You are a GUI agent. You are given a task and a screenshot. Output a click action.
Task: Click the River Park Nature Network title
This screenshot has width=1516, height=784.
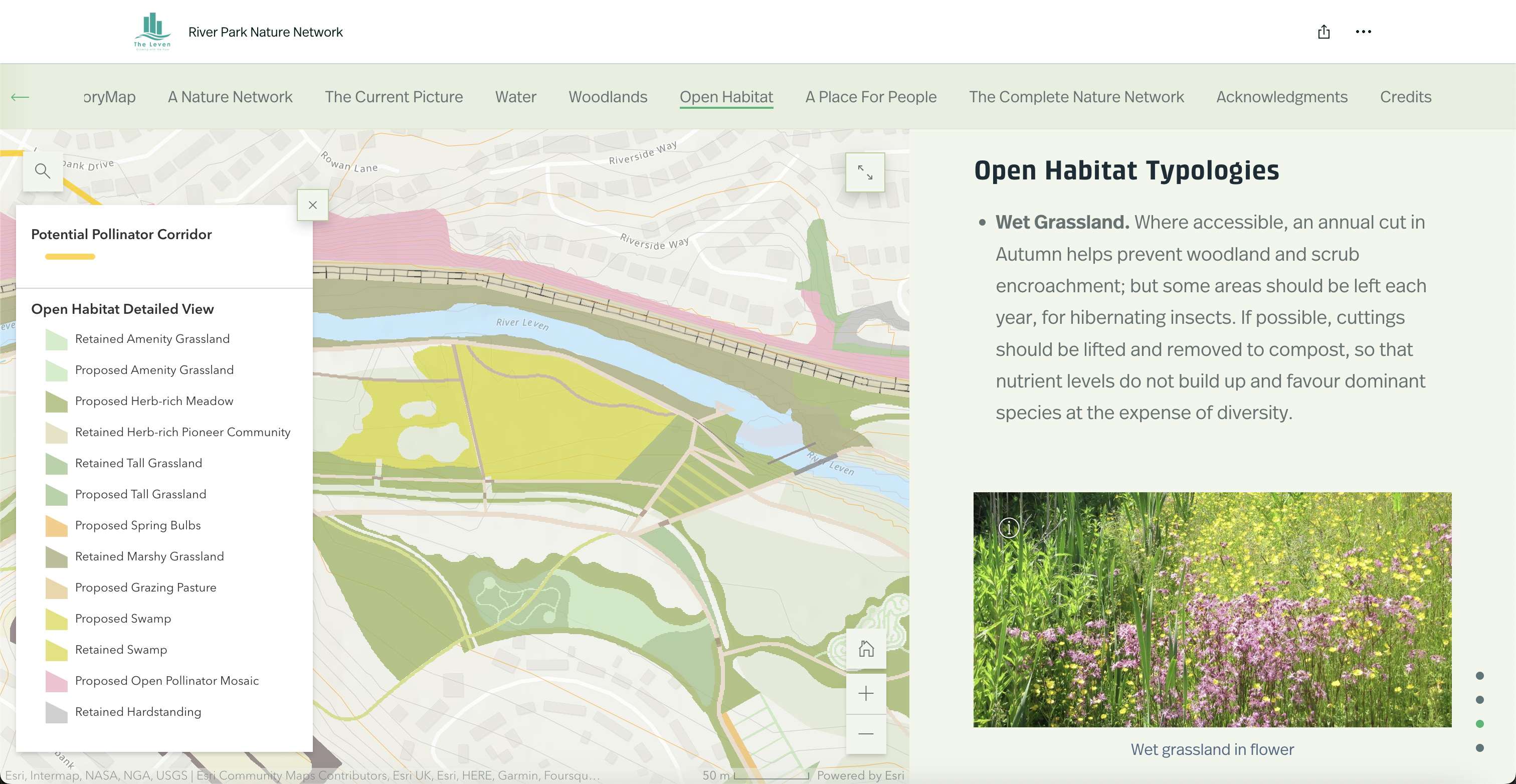click(265, 32)
